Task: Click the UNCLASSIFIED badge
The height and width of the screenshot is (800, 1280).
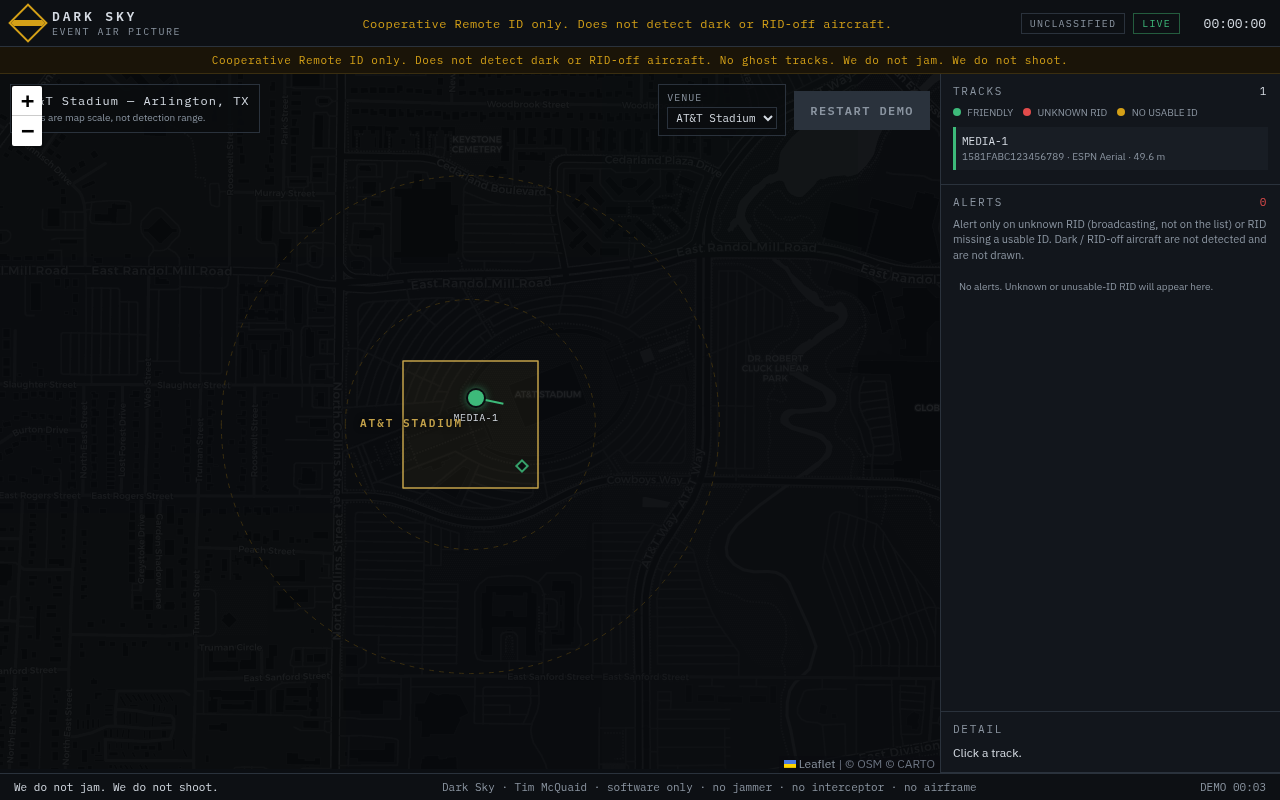Action: click(x=1073, y=24)
